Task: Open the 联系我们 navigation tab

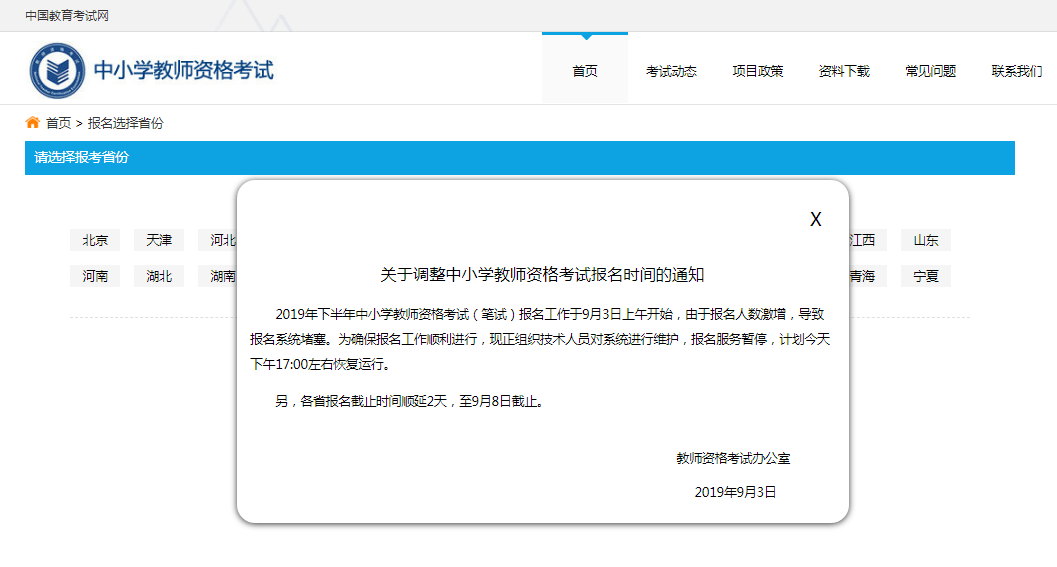Action: point(1017,71)
